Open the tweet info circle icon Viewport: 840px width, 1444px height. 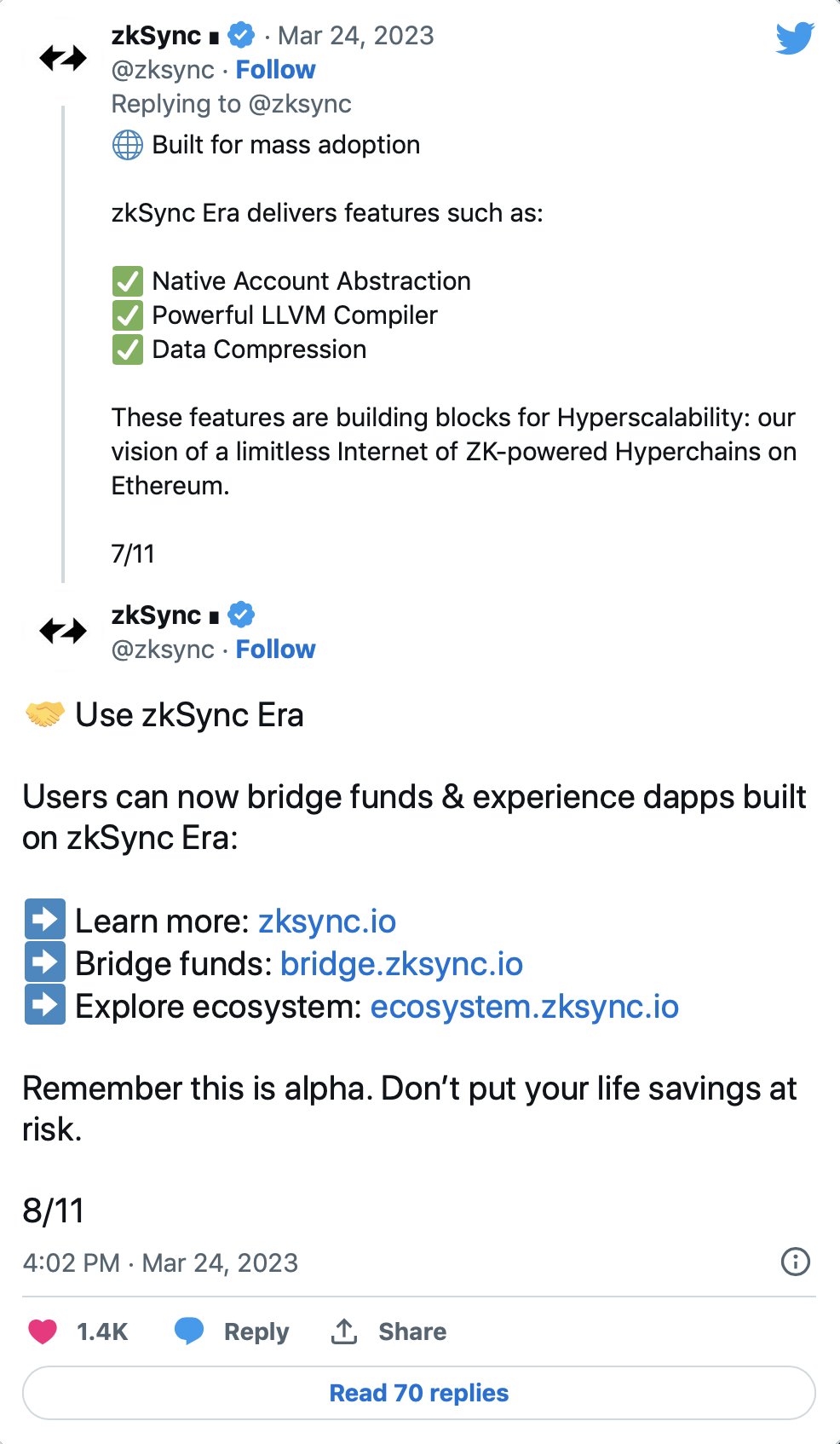pos(796,1262)
